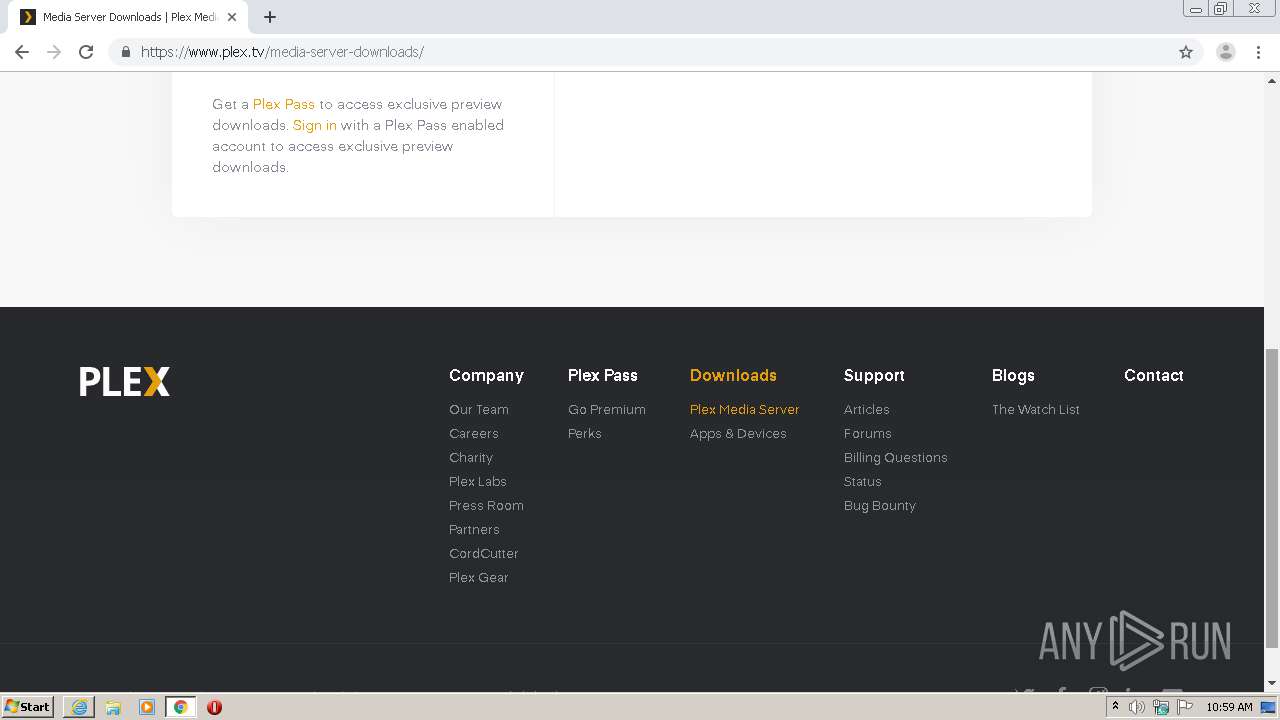
Task: Go to Plex Labs
Action: (478, 481)
